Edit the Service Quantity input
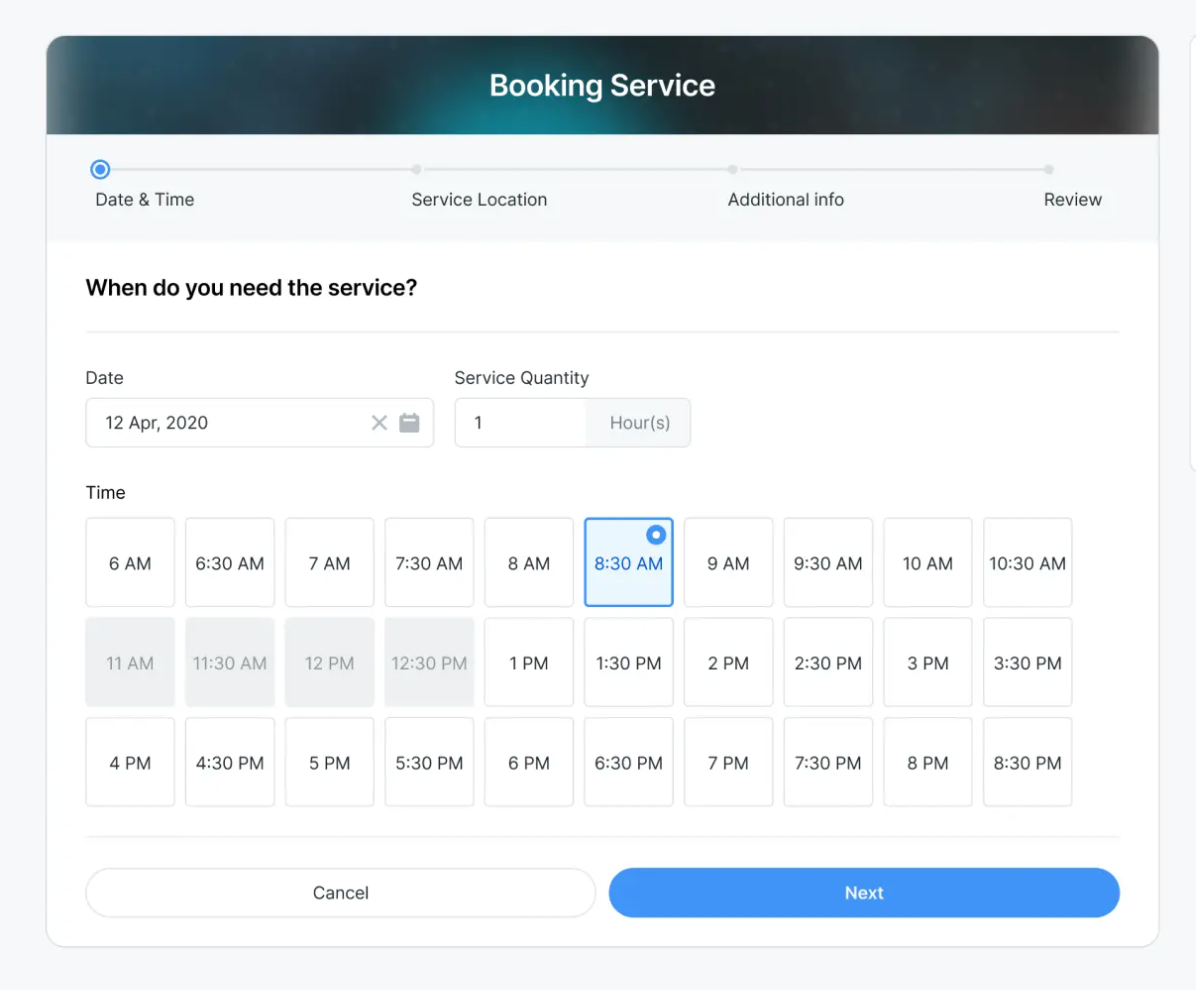 pos(520,423)
